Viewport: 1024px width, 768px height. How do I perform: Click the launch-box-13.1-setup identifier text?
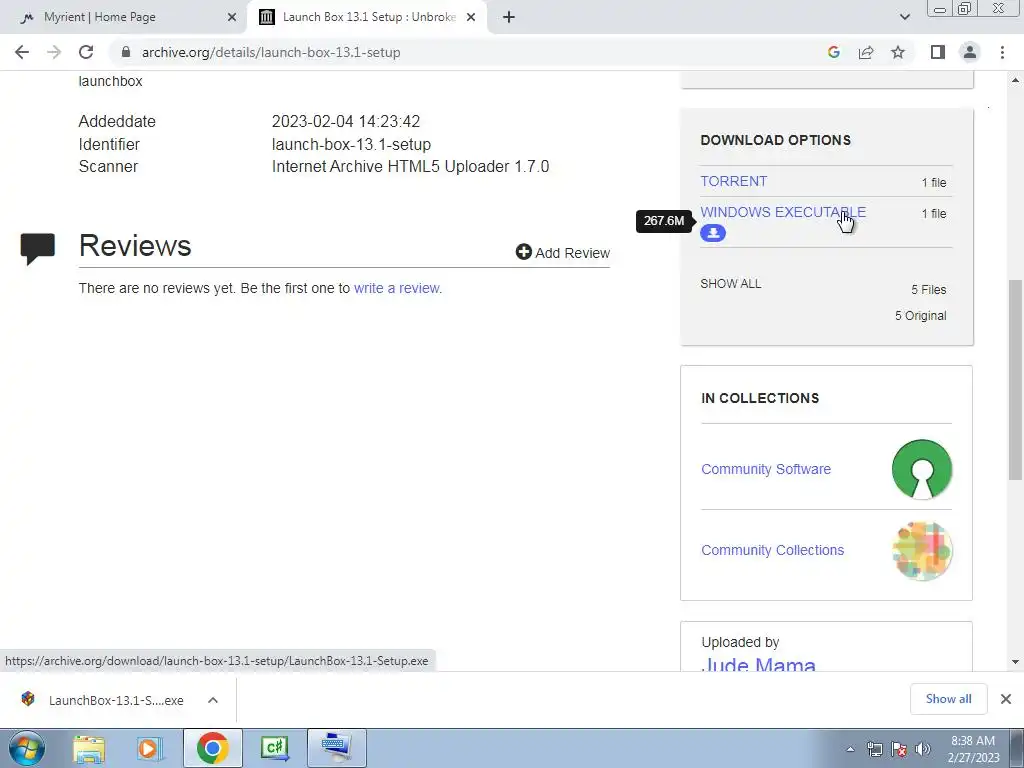pos(351,144)
